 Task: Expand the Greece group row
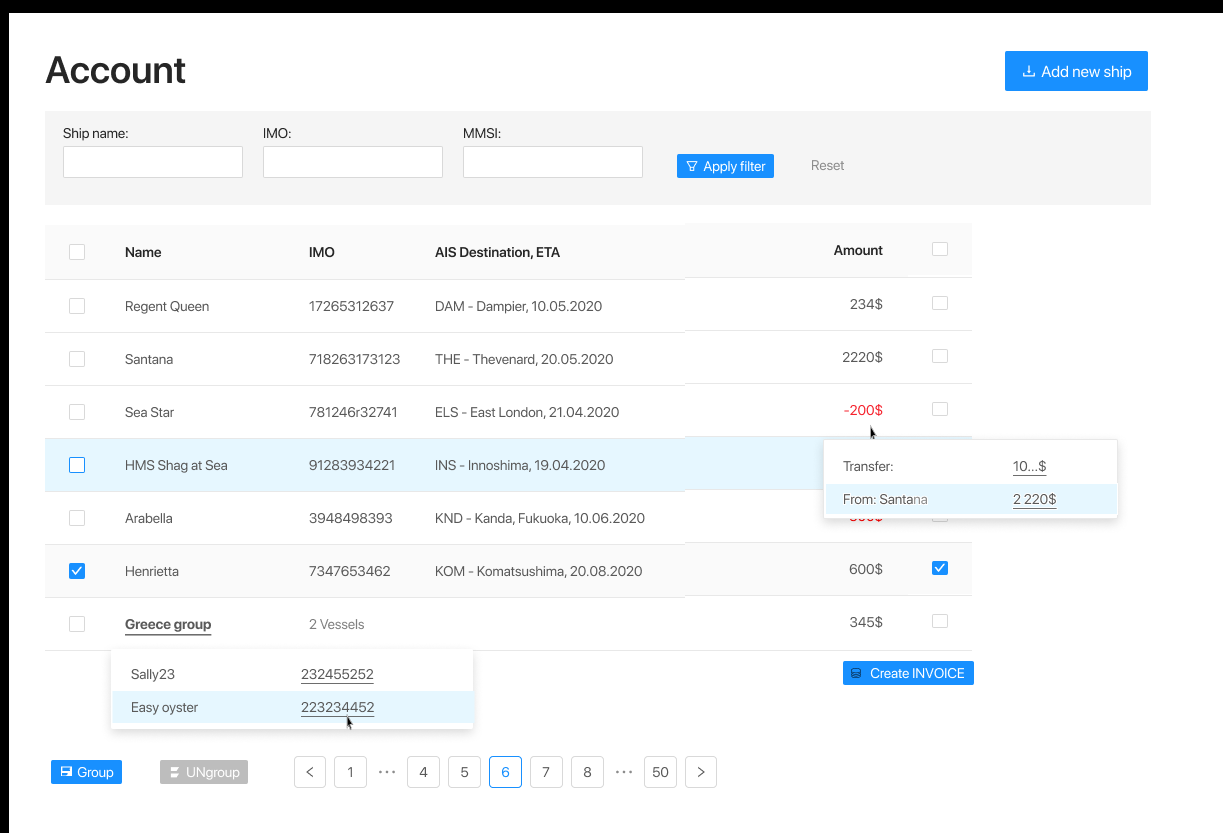point(168,624)
